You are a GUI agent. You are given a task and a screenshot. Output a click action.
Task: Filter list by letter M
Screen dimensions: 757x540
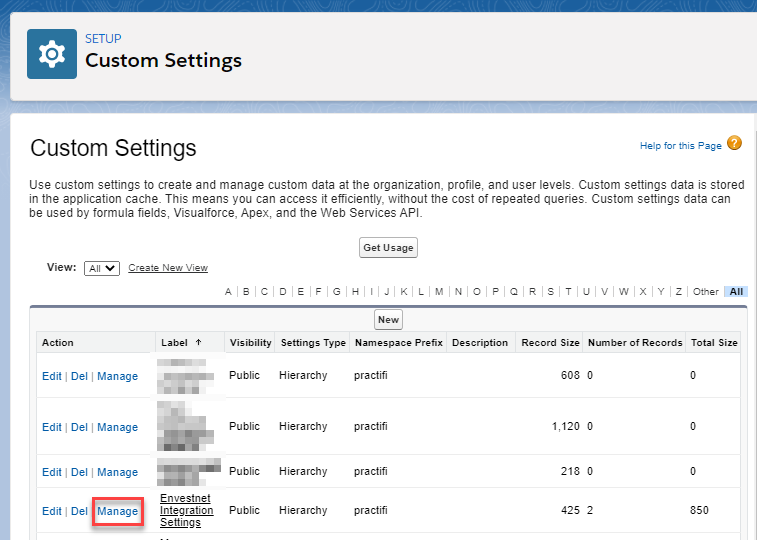439,291
